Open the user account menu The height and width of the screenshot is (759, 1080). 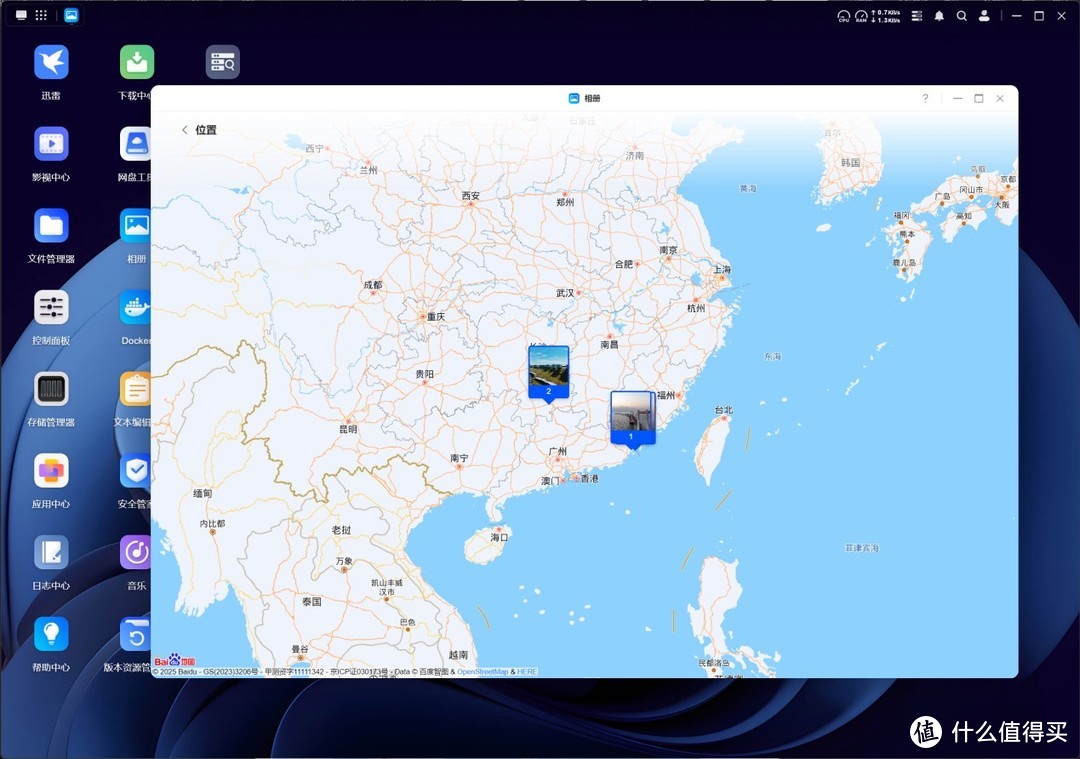[985, 16]
